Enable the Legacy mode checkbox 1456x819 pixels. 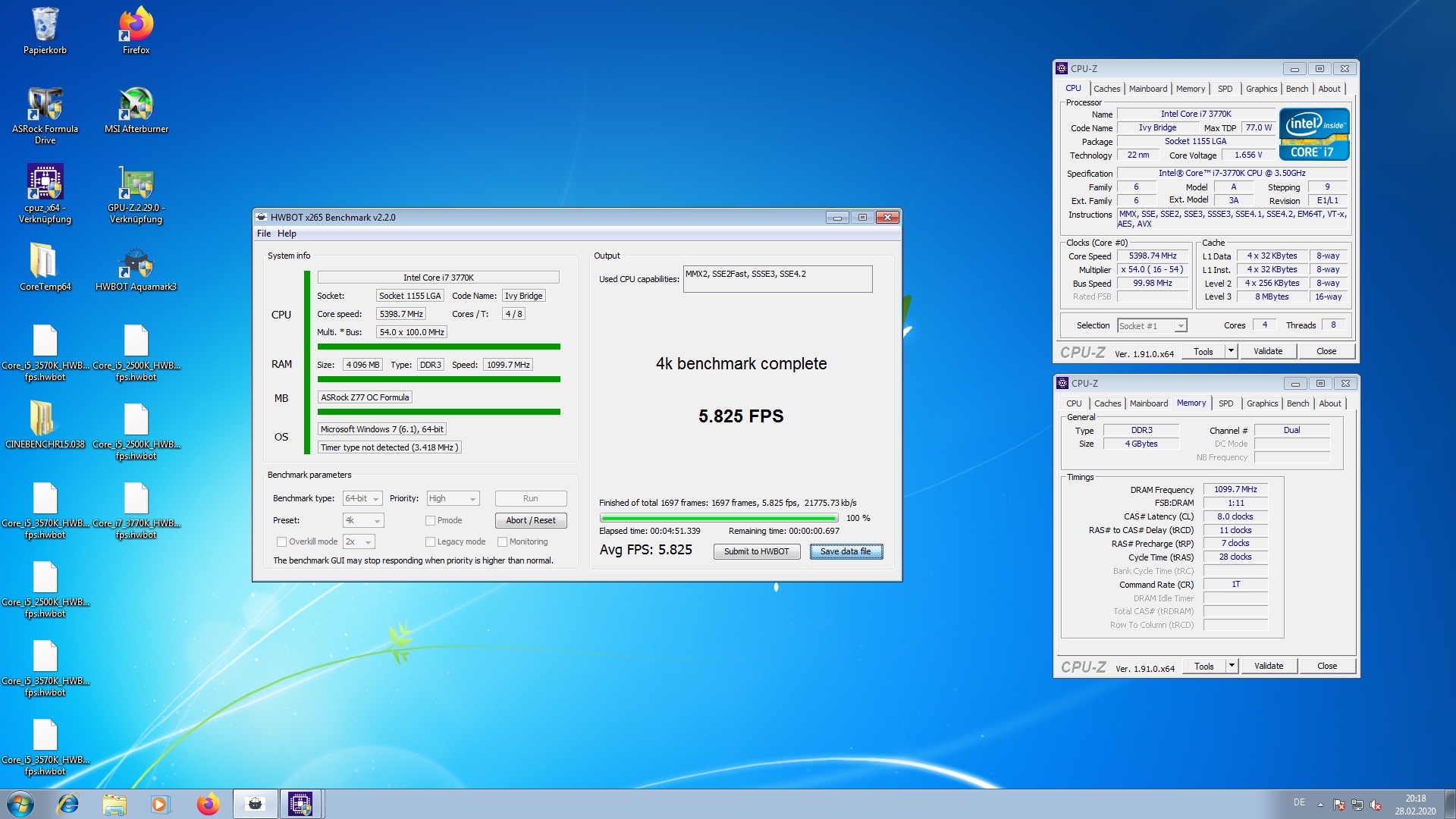coord(430,542)
